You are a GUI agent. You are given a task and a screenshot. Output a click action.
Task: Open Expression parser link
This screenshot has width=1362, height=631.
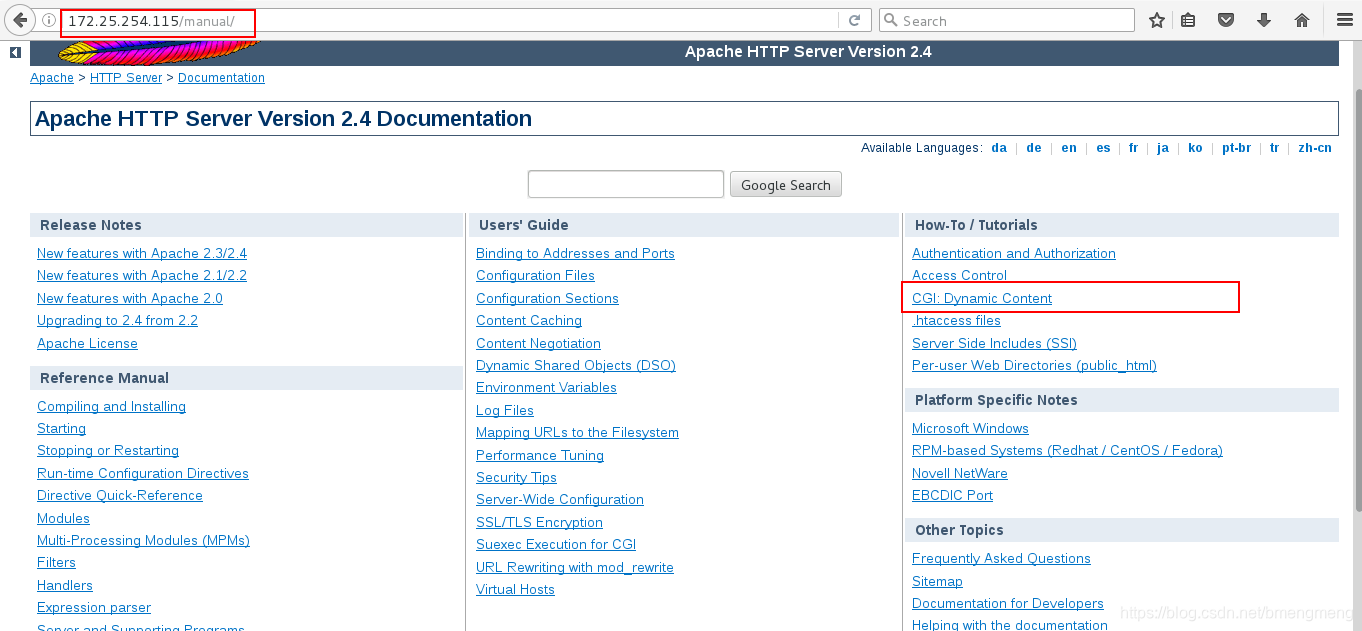click(94, 607)
